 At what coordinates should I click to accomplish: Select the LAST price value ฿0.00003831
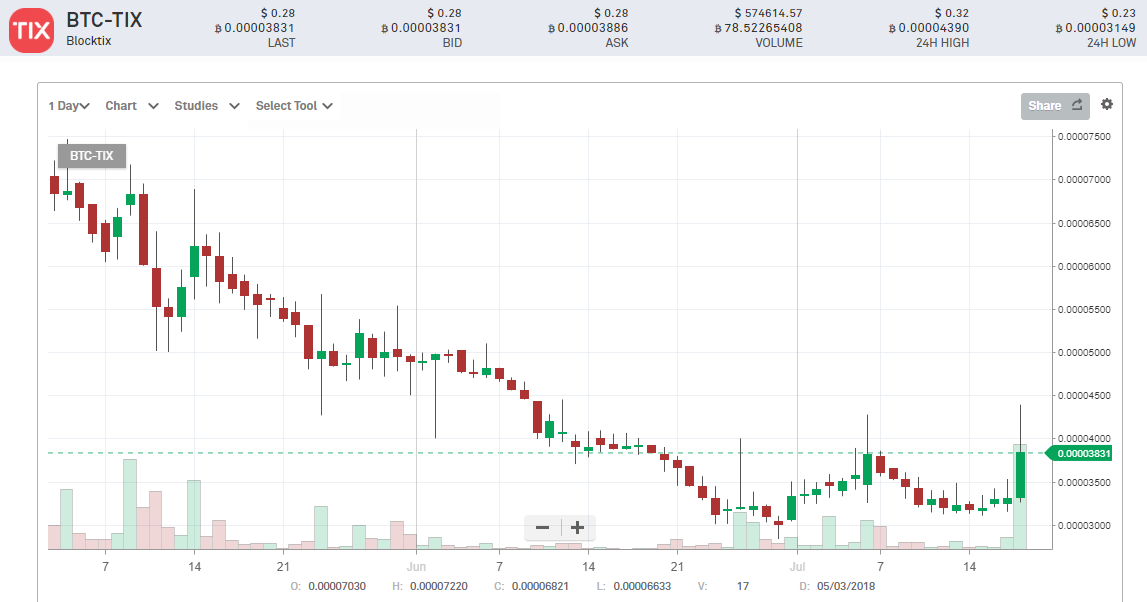point(255,28)
